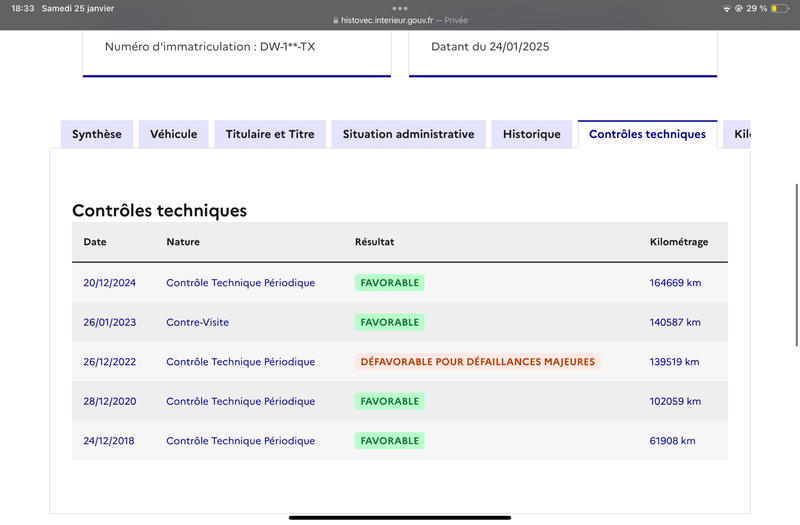Open the partially visible Kilométrage tab

click(737, 134)
